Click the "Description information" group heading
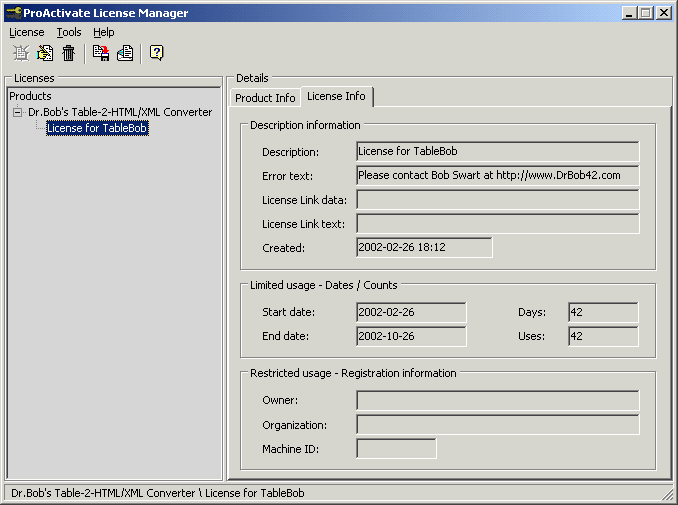This screenshot has height=505, width=678. click(x=305, y=125)
